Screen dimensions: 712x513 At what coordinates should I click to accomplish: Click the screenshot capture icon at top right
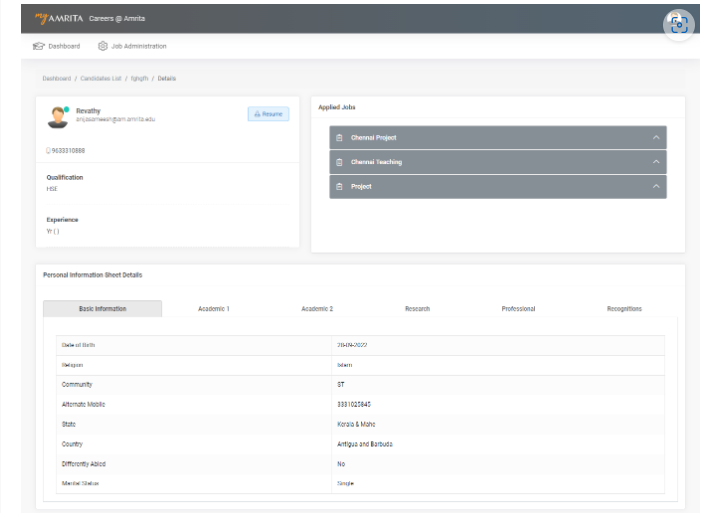(679, 25)
